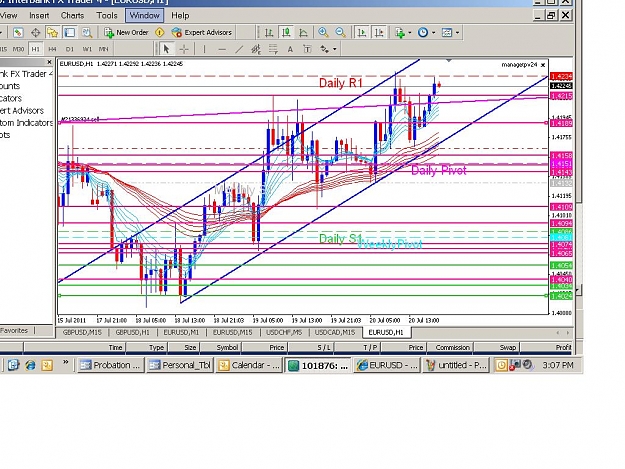Click the yellow warning diamond icon
625x469 pixels.
[160, 33]
